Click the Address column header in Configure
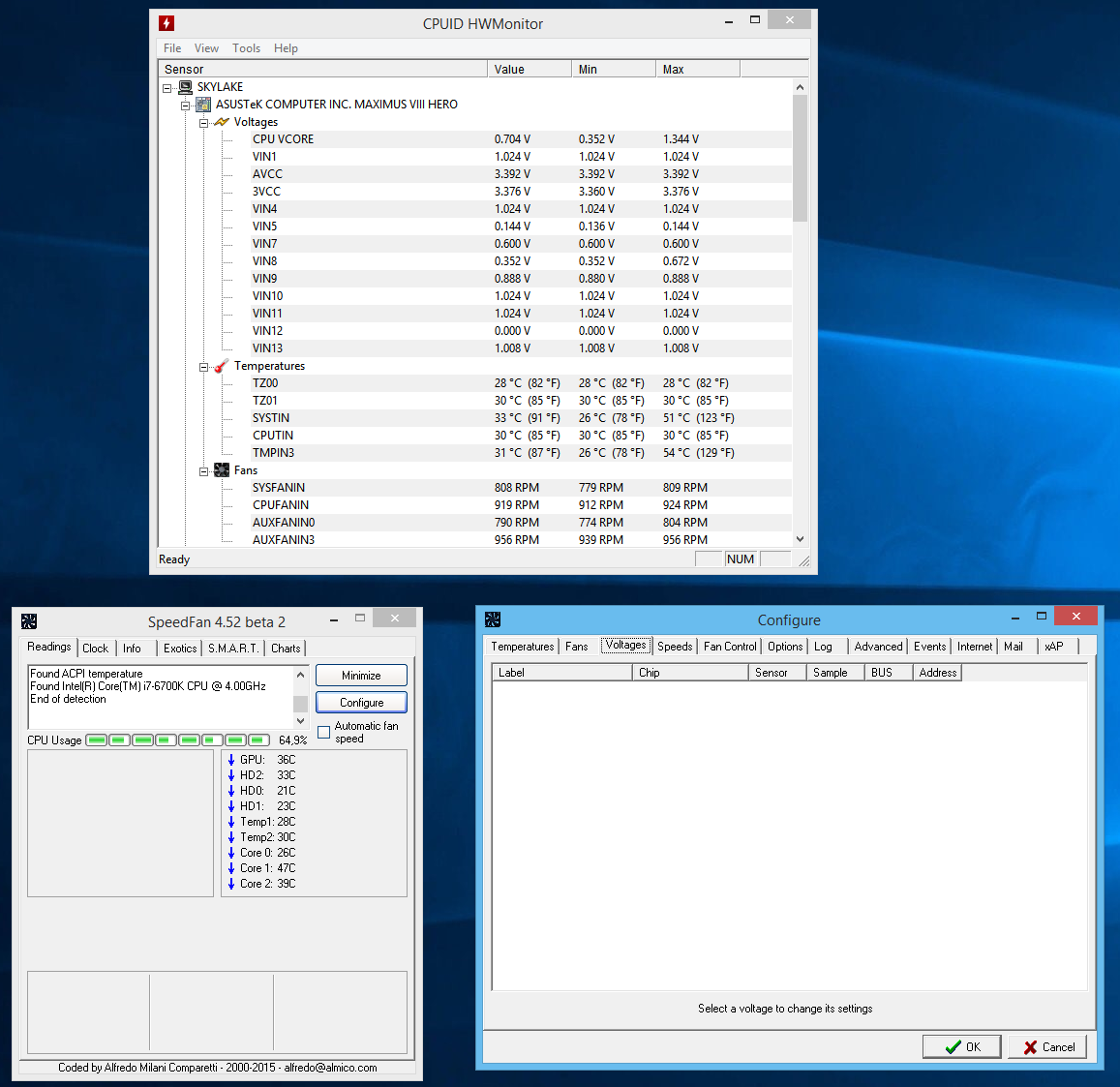The image size is (1120, 1087). coord(937,673)
